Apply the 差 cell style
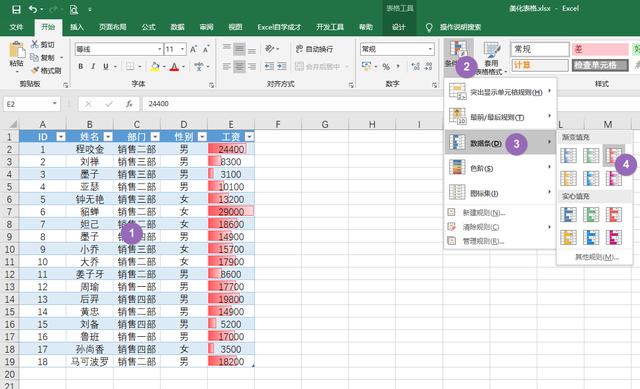The image size is (640, 389). (x=600, y=49)
